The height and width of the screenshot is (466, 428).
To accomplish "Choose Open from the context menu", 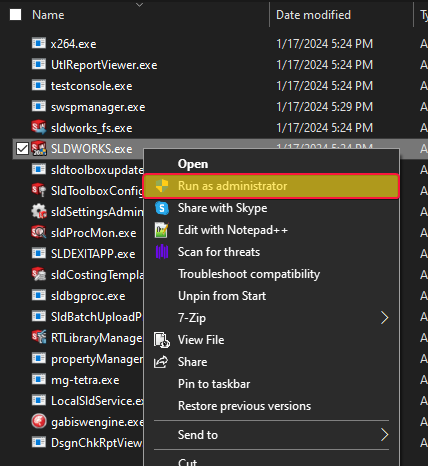I will [x=271, y=164].
